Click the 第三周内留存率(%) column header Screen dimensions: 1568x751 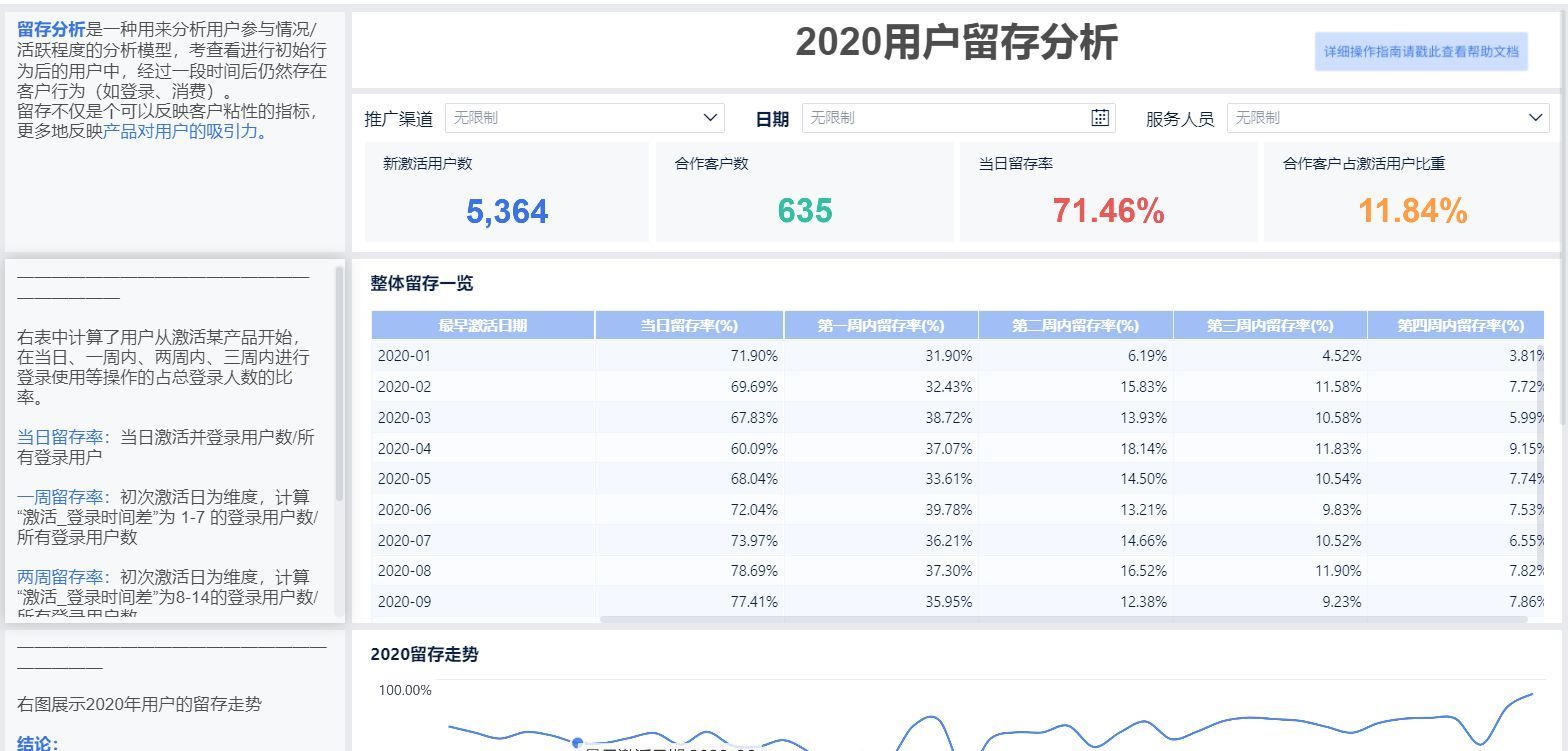pyautogui.click(x=1270, y=325)
